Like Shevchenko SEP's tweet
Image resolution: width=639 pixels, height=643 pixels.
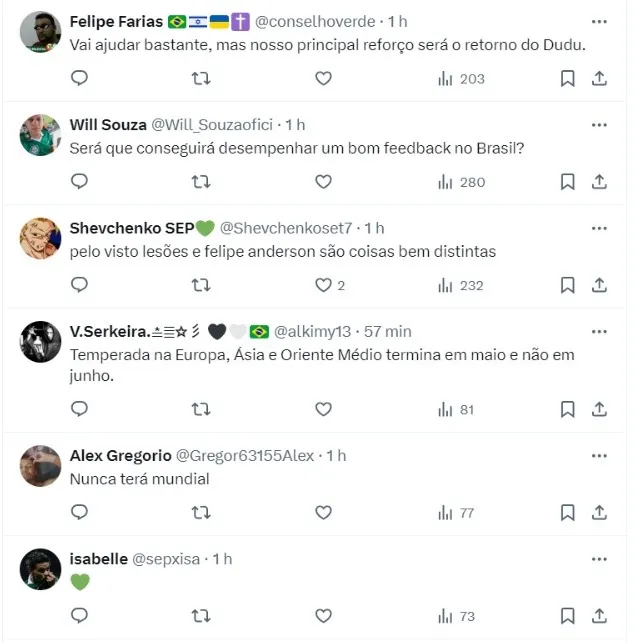(323, 285)
